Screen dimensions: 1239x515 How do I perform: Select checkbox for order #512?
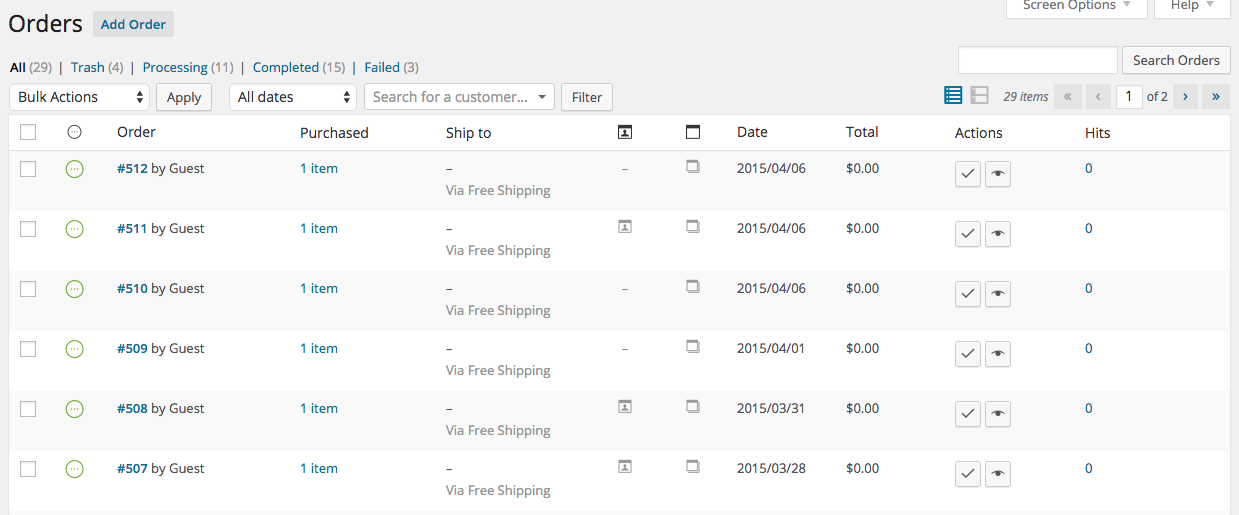[x=28, y=169]
